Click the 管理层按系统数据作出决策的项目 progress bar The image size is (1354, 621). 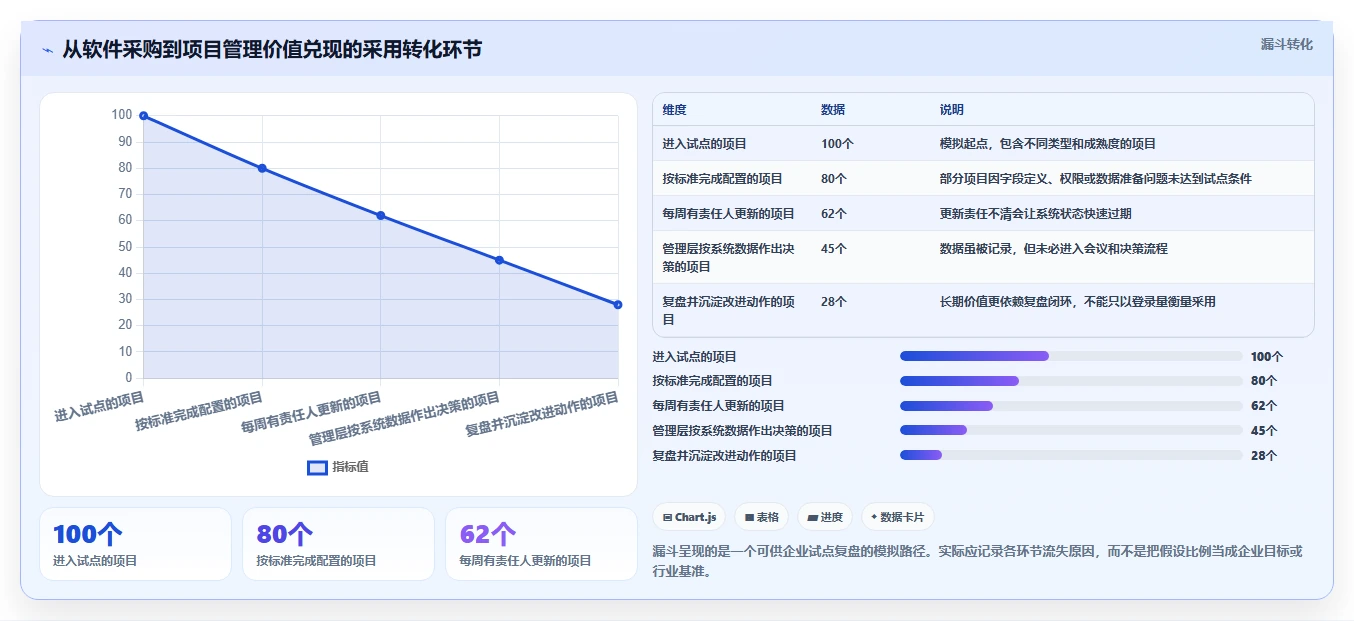coord(1071,431)
